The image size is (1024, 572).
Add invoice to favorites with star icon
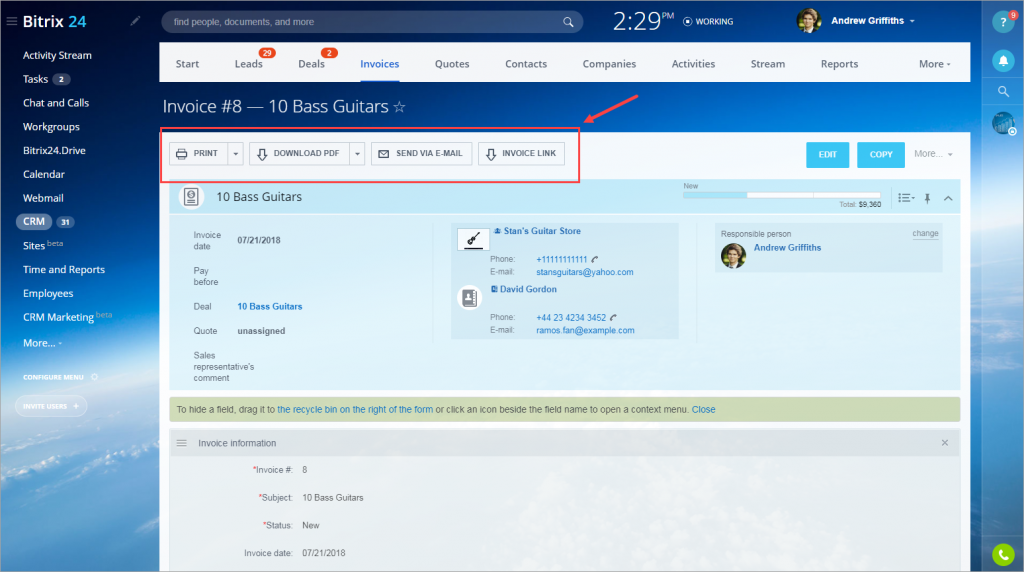tap(399, 106)
